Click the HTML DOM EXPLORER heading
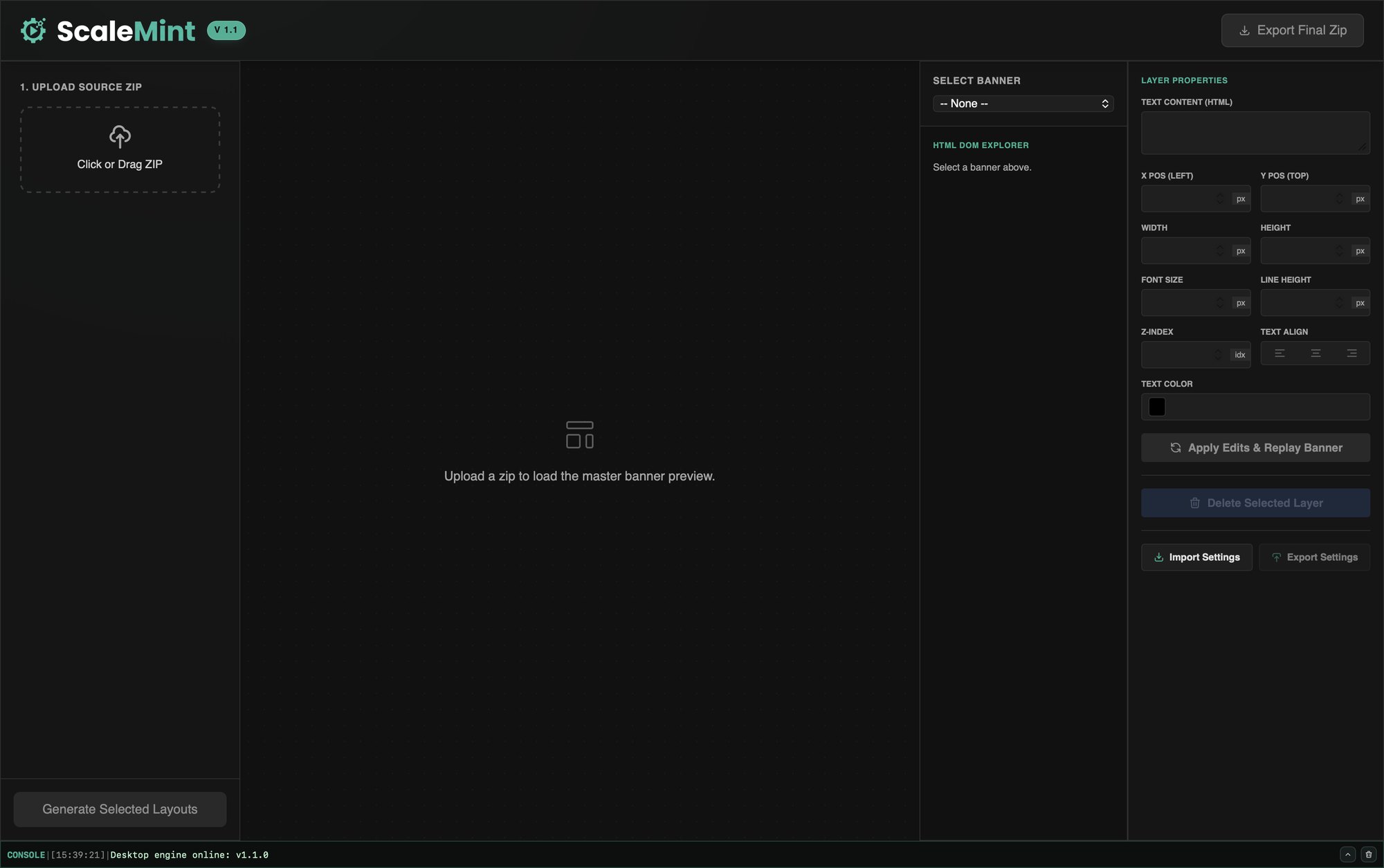This screenshot has width=1384, height=868. tap(981, 145)
